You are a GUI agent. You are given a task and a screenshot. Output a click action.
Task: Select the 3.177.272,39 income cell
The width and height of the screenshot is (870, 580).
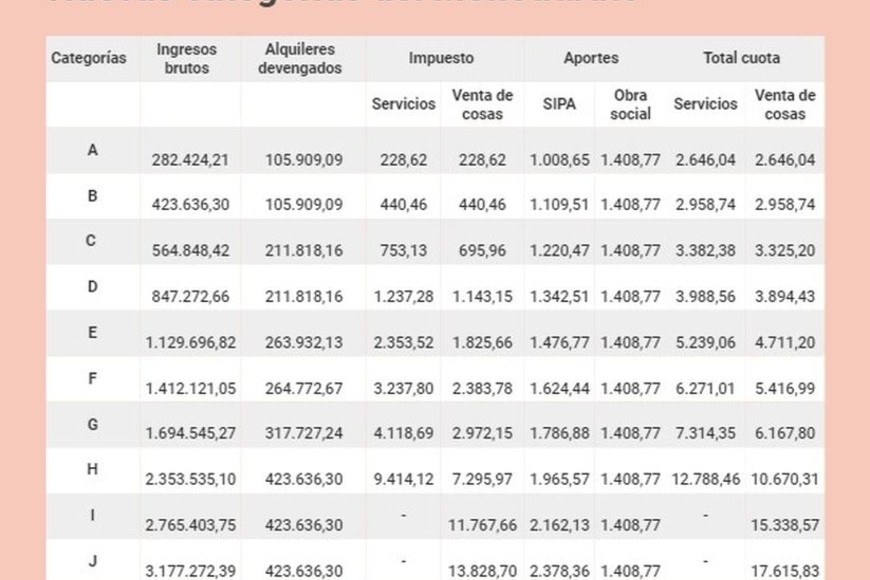191,571
